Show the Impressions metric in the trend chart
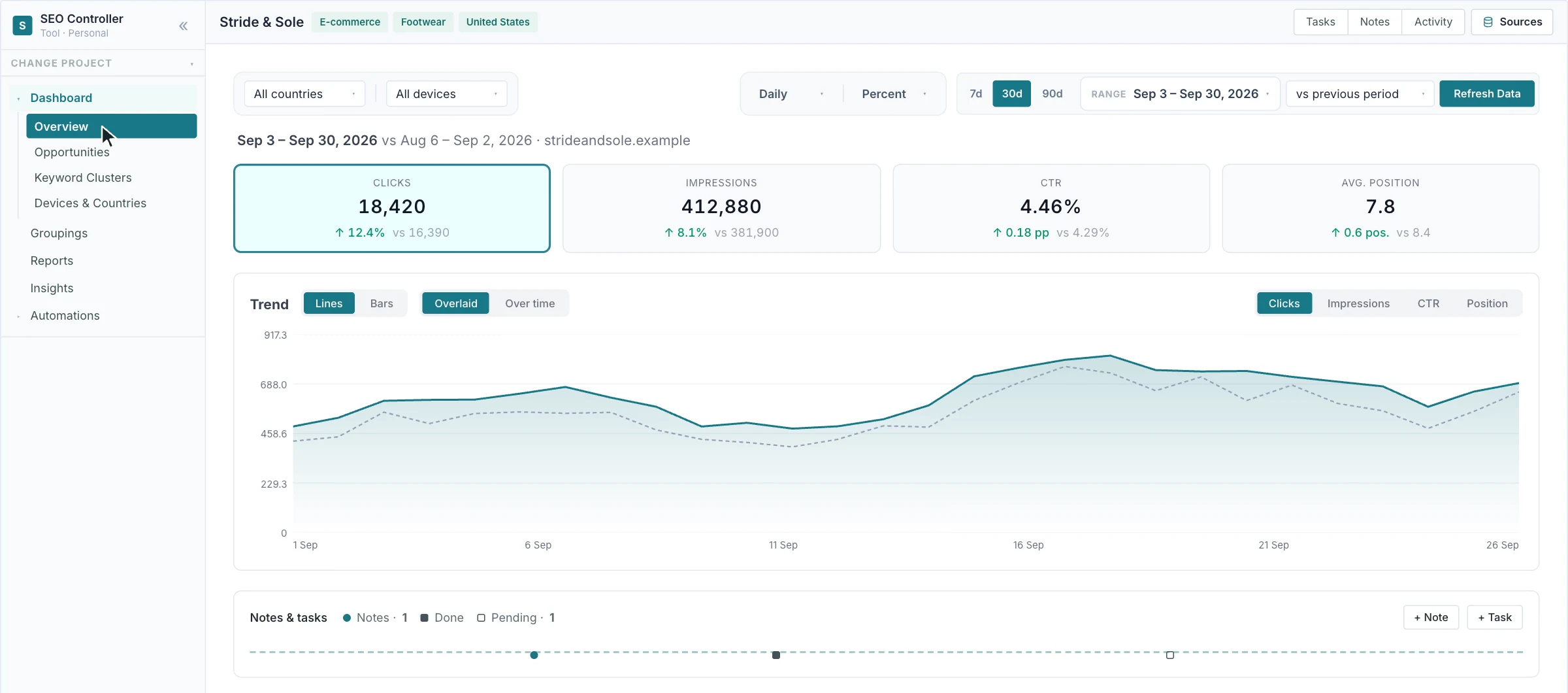The height and width of the screenshot is (693, 1568). pyautogui.click(x=1358, y=303)
